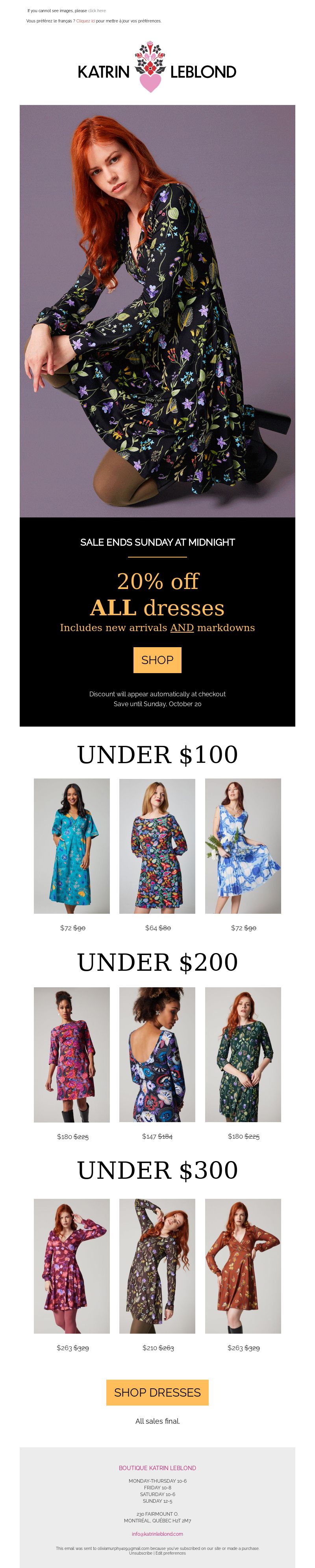Open the rust orange dress thumbnail
The height and width of the screenshot is (1568, 315).
pos(243,1266)
